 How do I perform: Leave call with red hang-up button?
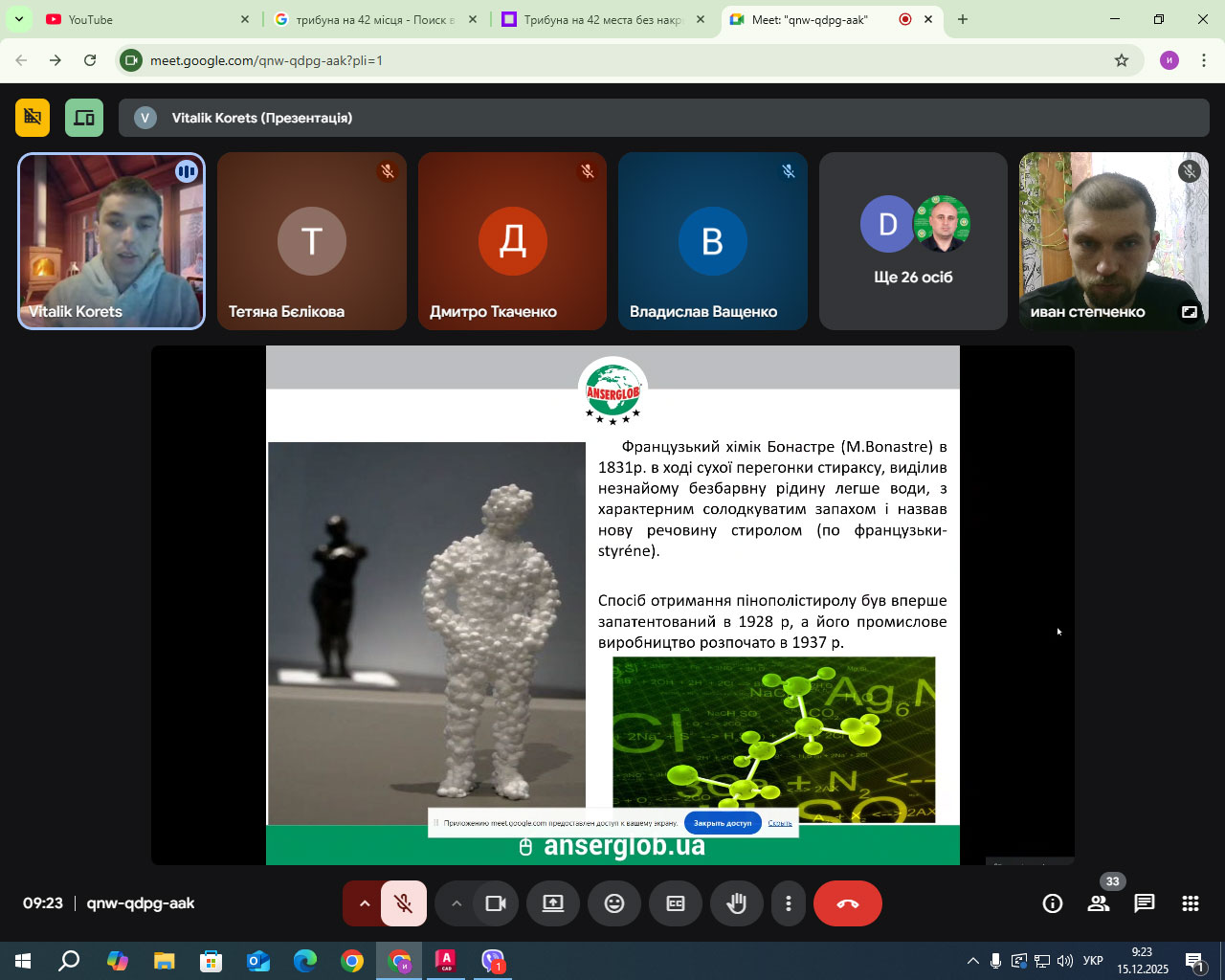pyautogui.click(x=847, y=903)
